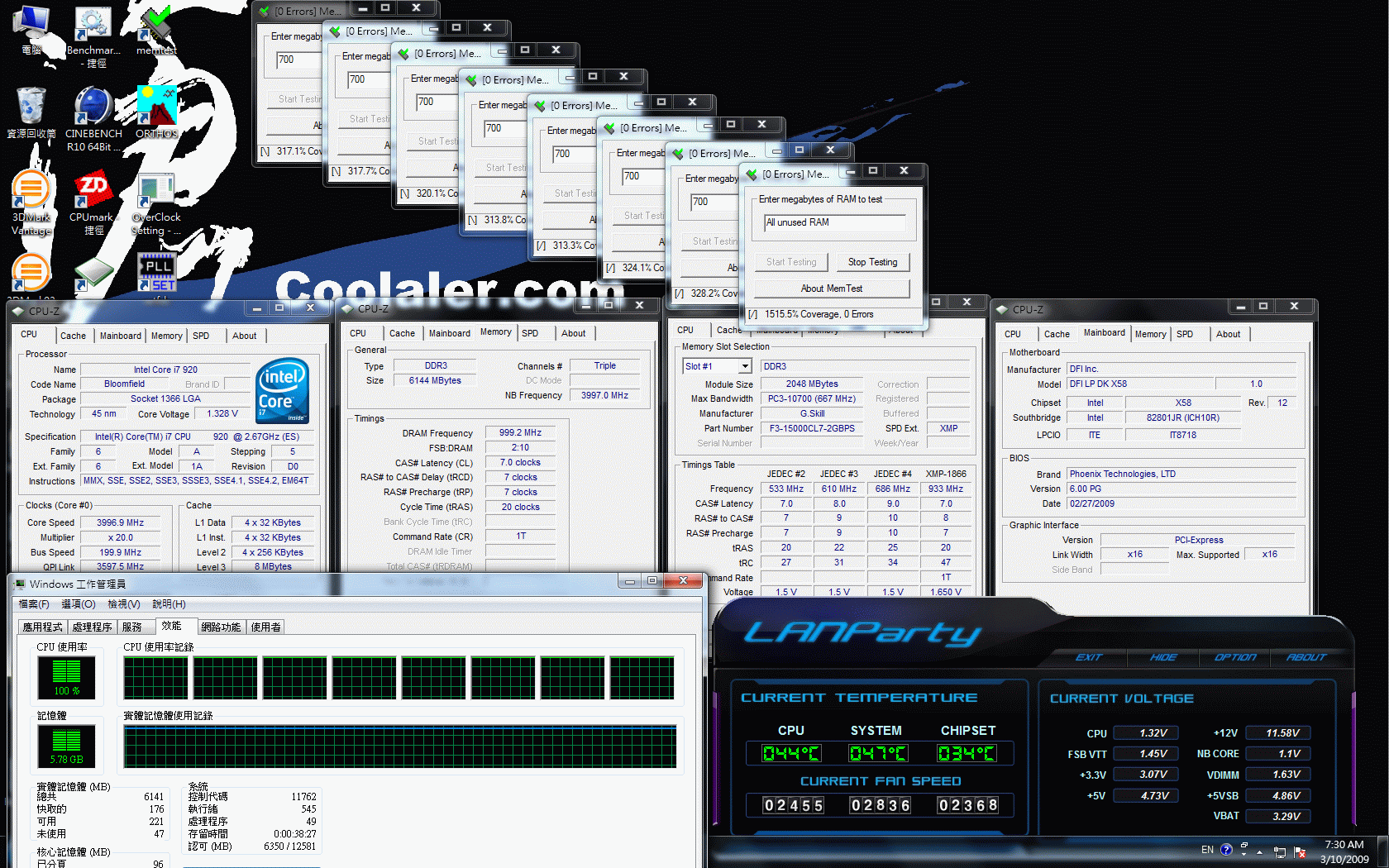Click the Mainboard CPU-Z window title icon
Viewport: 1389px width, 868px height.
click(1002, 310)
